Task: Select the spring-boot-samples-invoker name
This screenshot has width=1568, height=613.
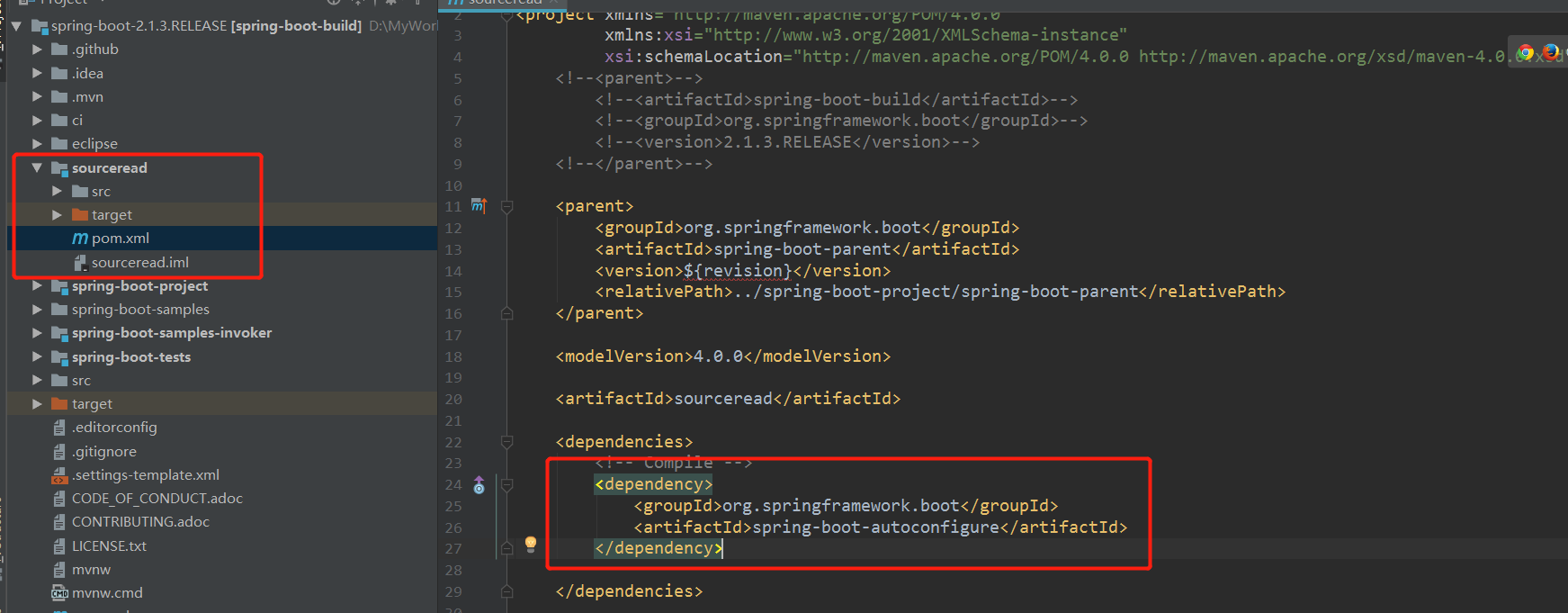Action: (172, 333)
